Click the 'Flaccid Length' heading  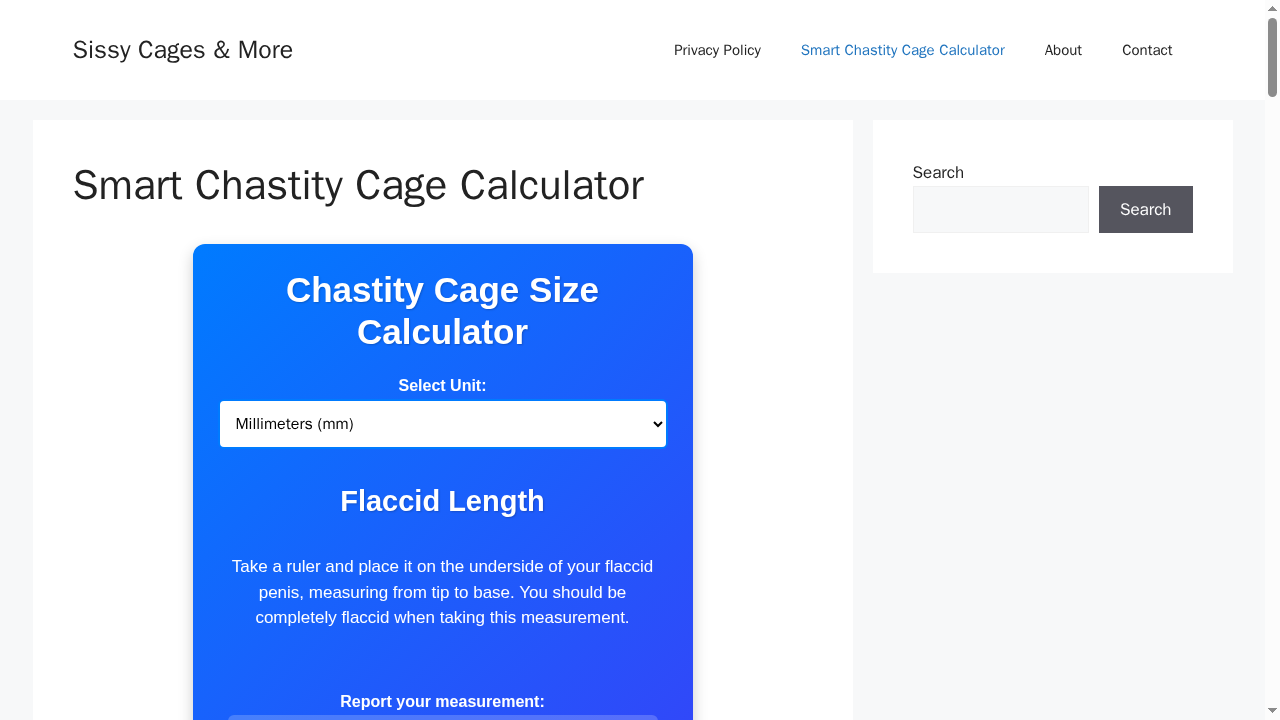point(442,501)
